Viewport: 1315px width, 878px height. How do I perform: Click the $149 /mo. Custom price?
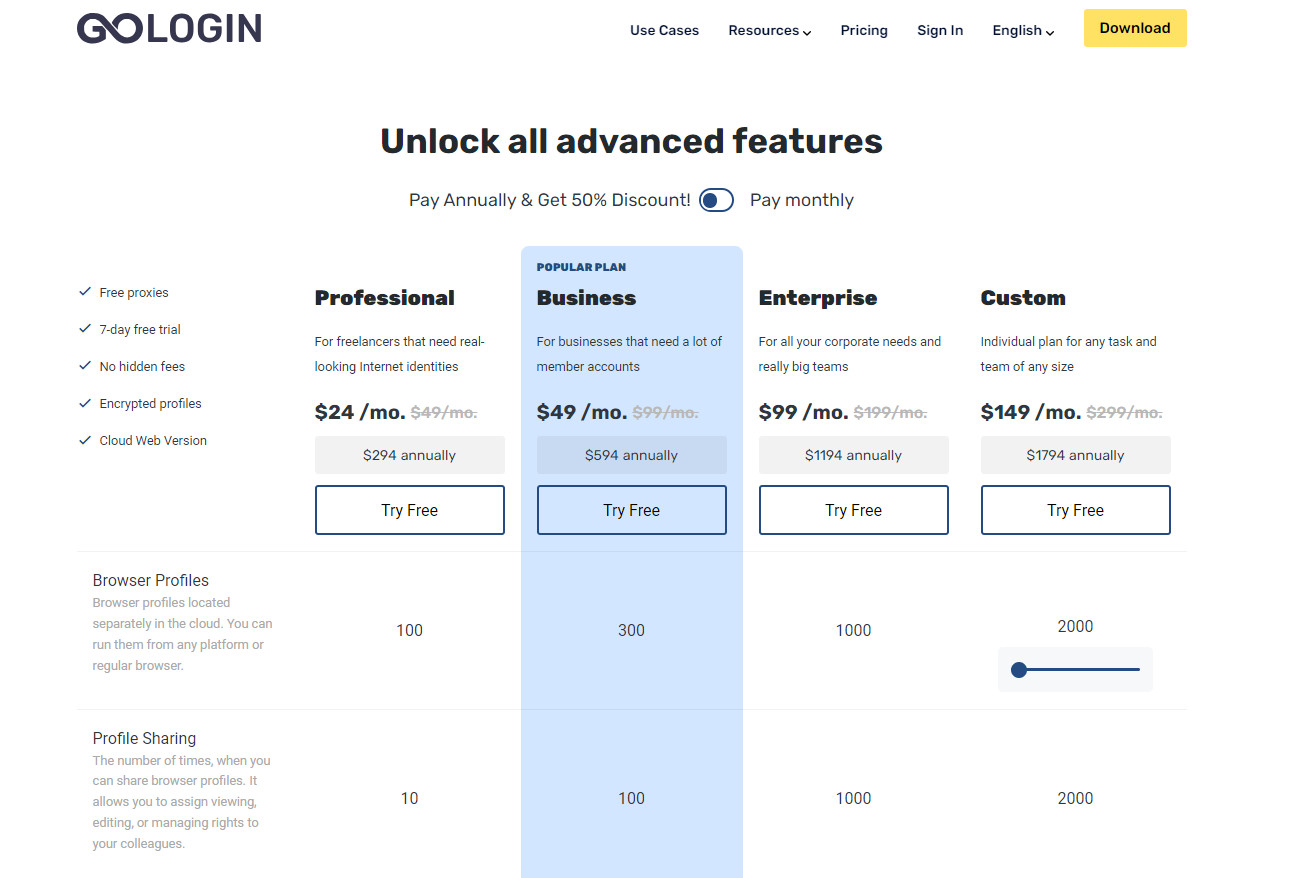1031,412
